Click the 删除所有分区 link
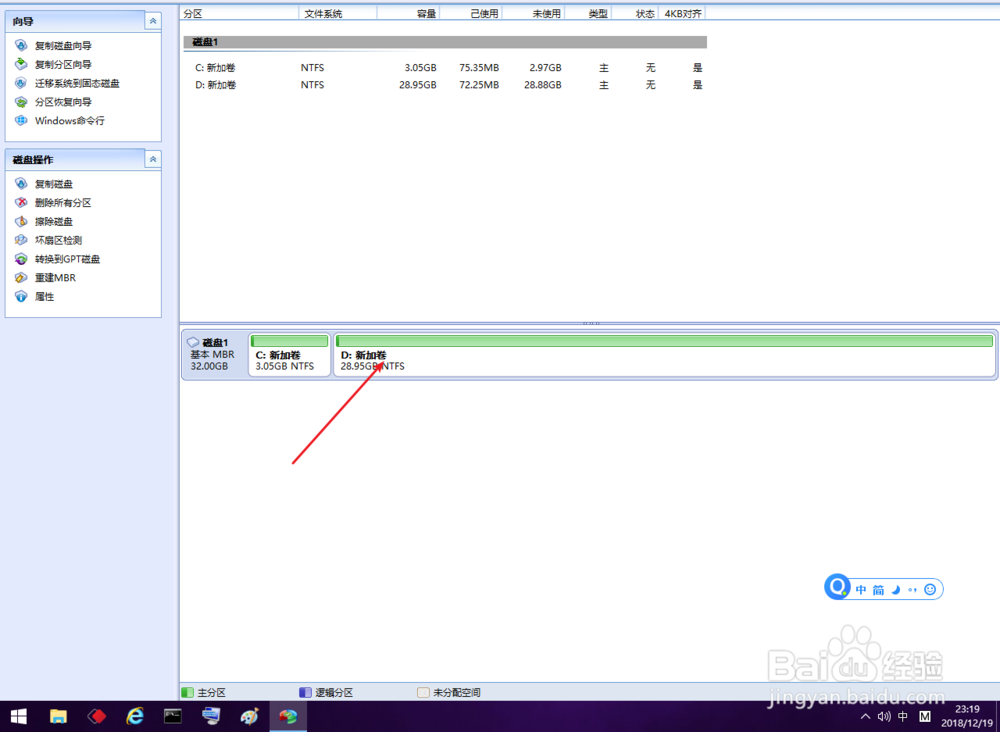This screenshot has width=1000, height=732. pos(63,202)
